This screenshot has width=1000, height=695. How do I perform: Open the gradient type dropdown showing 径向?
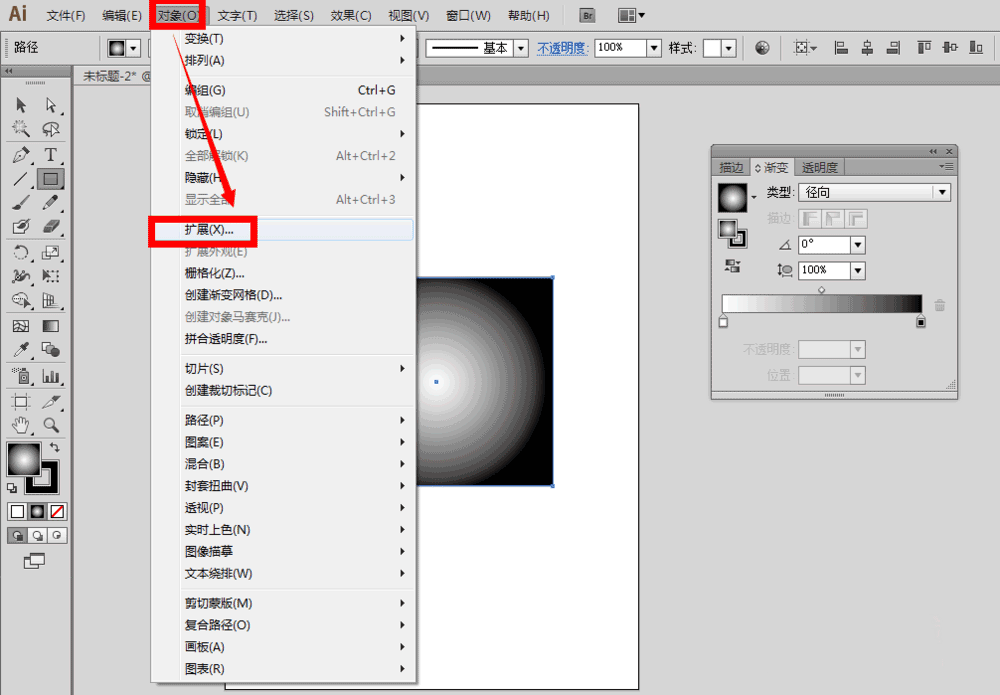pos(874,193)
